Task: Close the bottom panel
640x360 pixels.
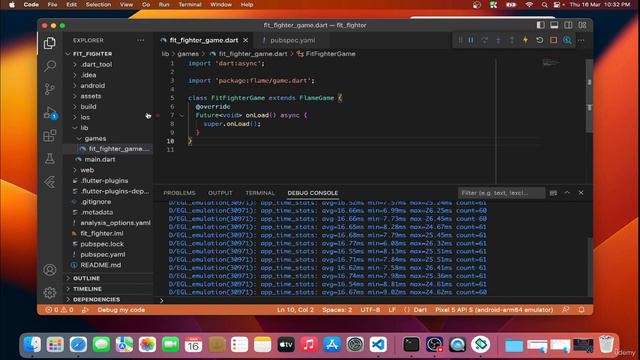Action: pyautogui.click(x=581, y=193)
